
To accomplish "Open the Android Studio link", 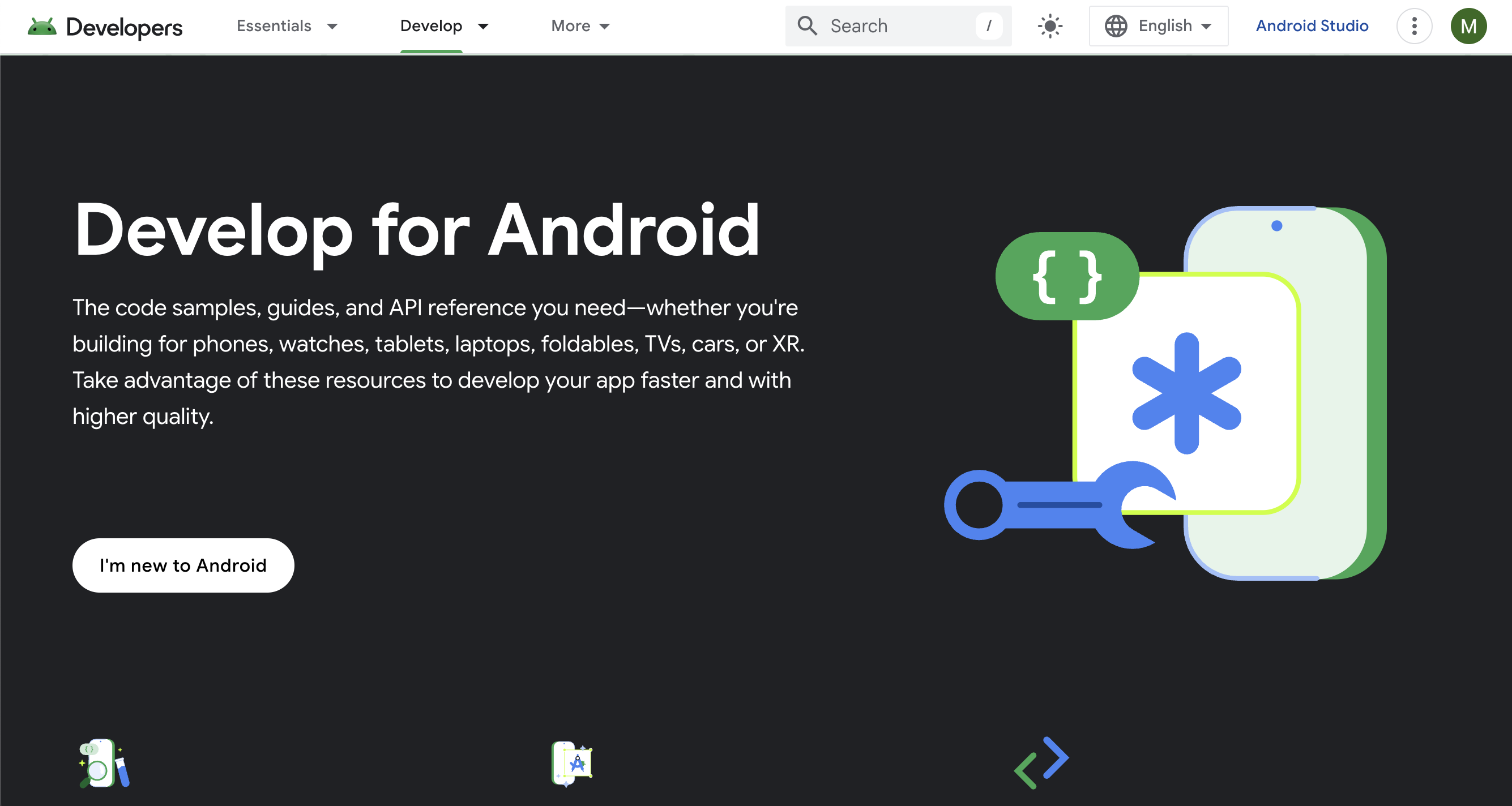I will tap(1312, 26).
